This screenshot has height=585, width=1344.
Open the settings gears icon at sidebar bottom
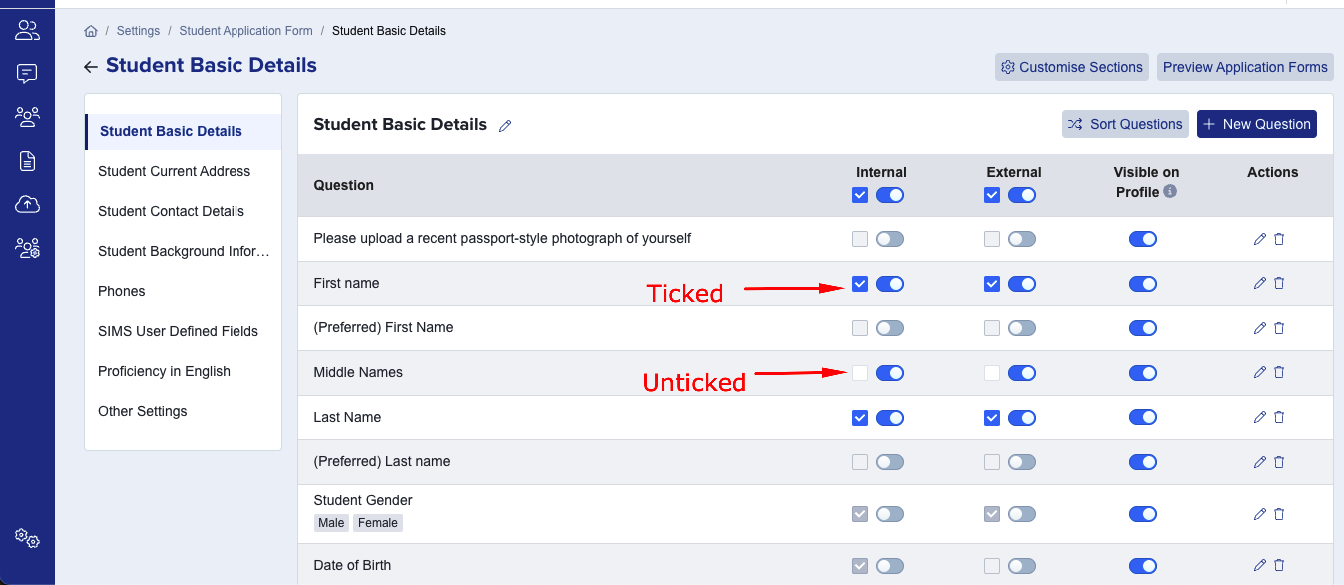click(27, 538)
